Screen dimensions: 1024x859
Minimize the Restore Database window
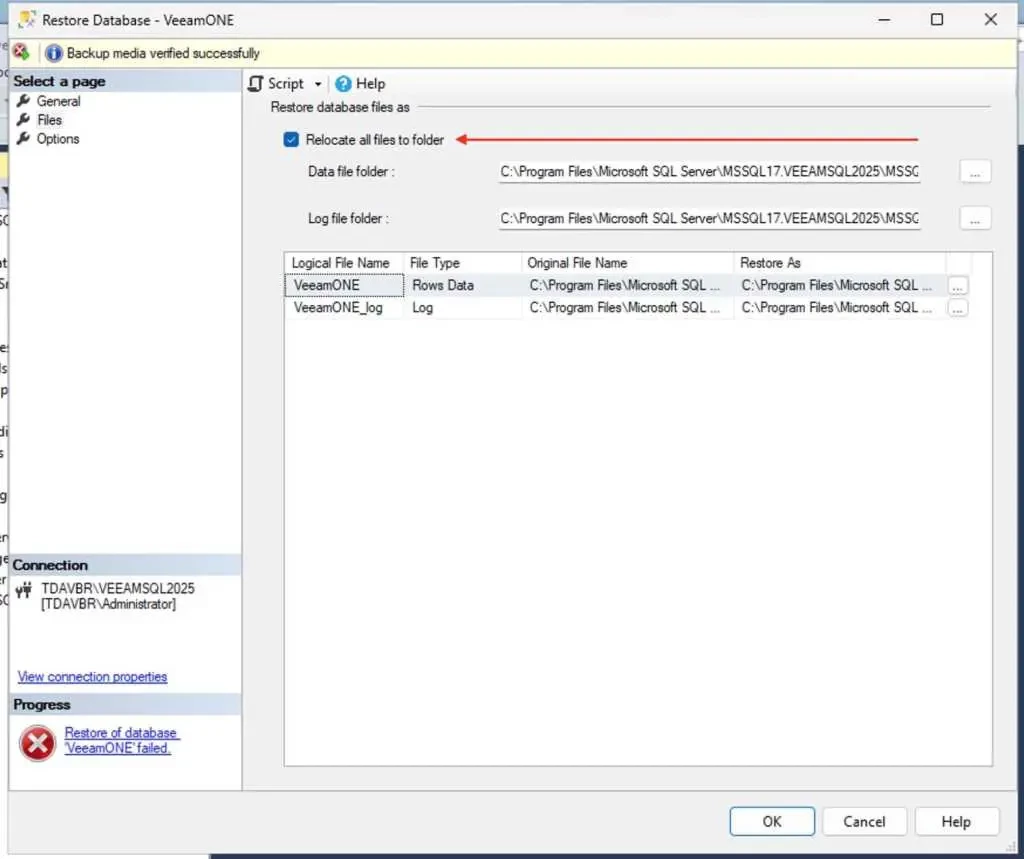click(884, 20)
